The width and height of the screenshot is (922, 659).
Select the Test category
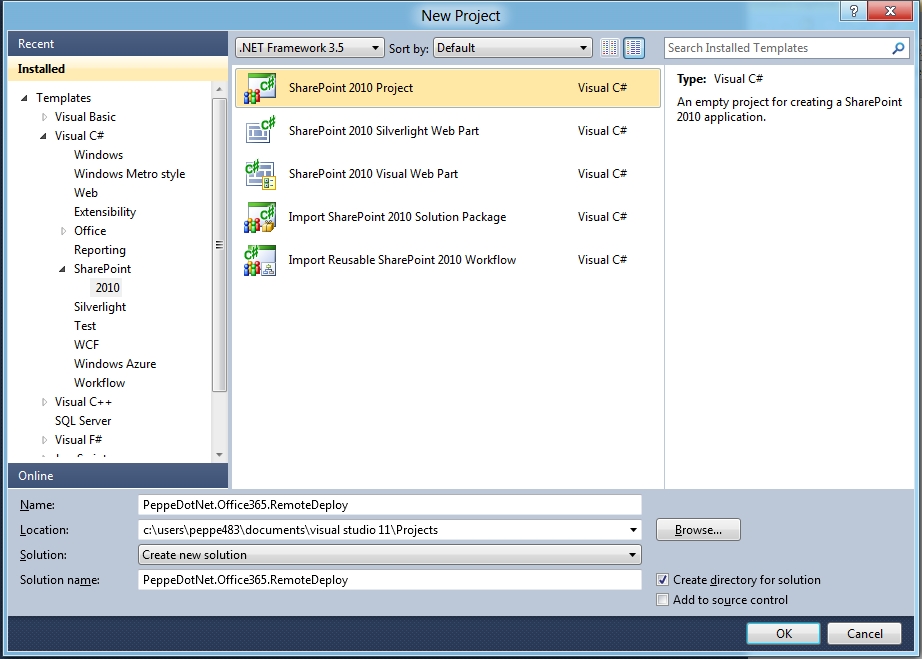pos(85,326)
